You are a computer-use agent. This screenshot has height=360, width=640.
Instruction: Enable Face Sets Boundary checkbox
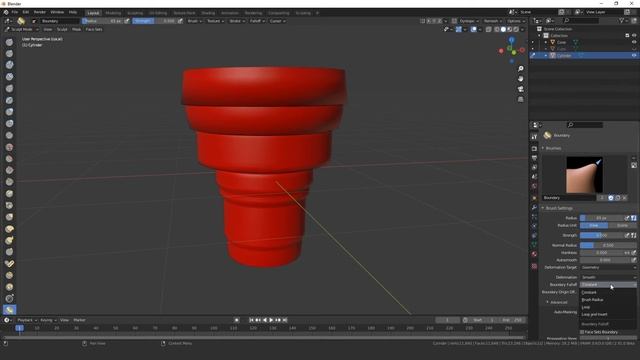(582, 332)
